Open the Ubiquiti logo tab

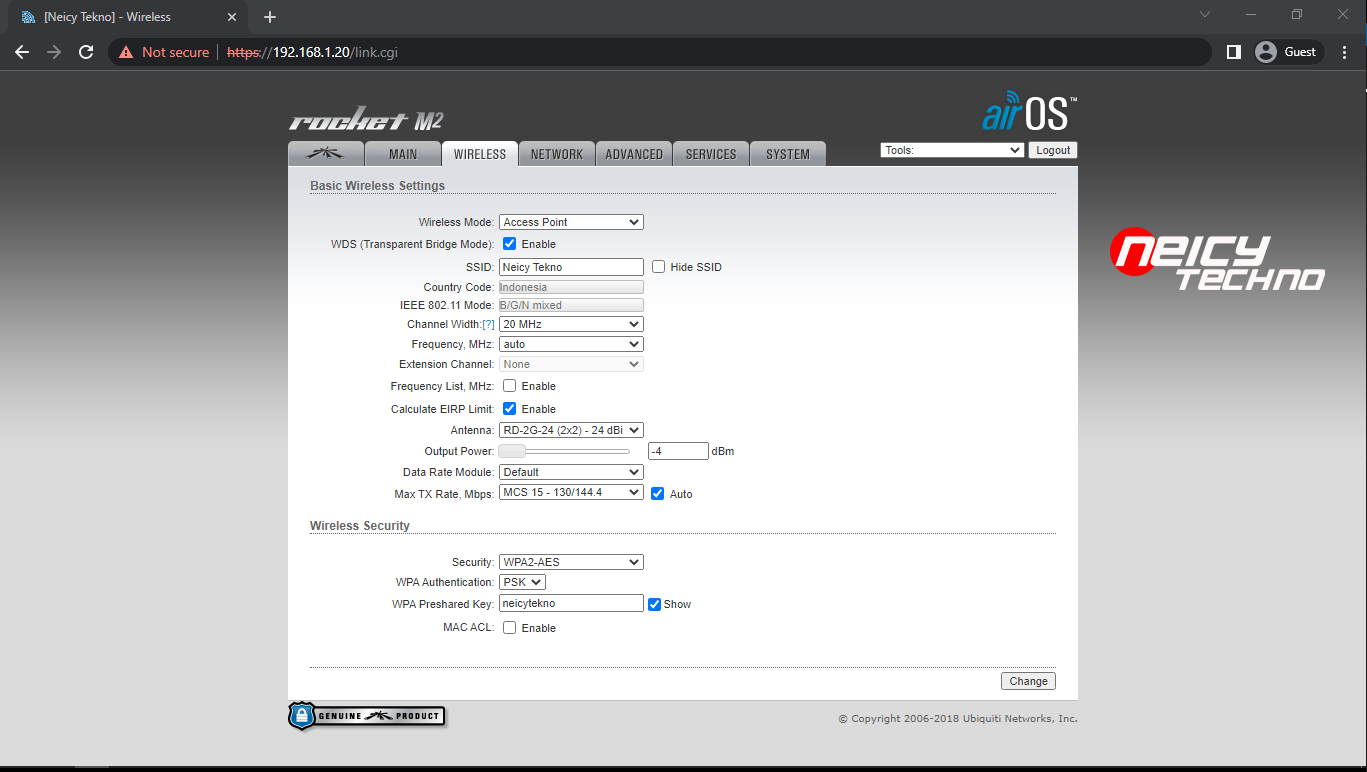[325, 154]
